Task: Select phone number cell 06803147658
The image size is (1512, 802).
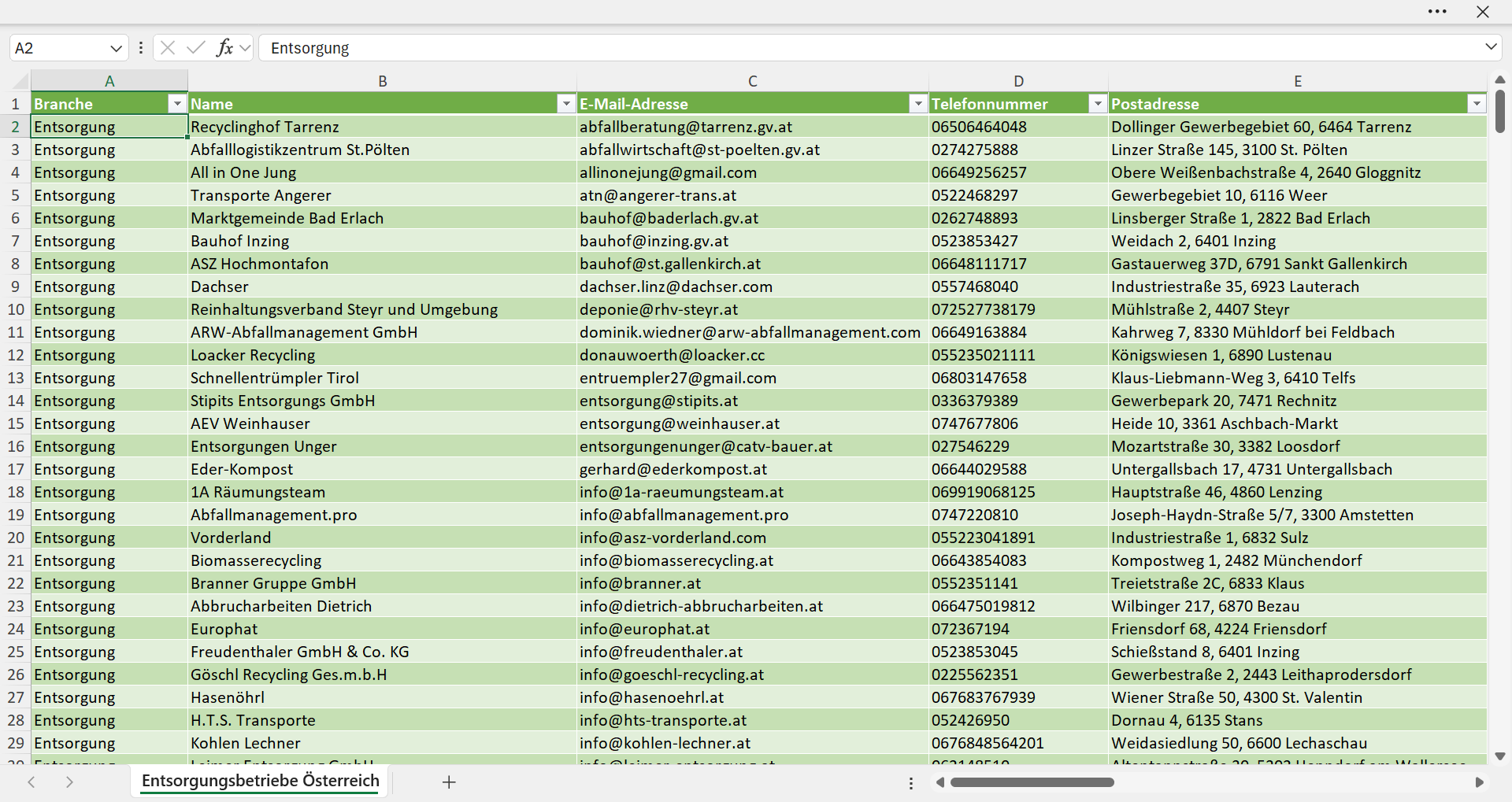Action: point(1019,378)
